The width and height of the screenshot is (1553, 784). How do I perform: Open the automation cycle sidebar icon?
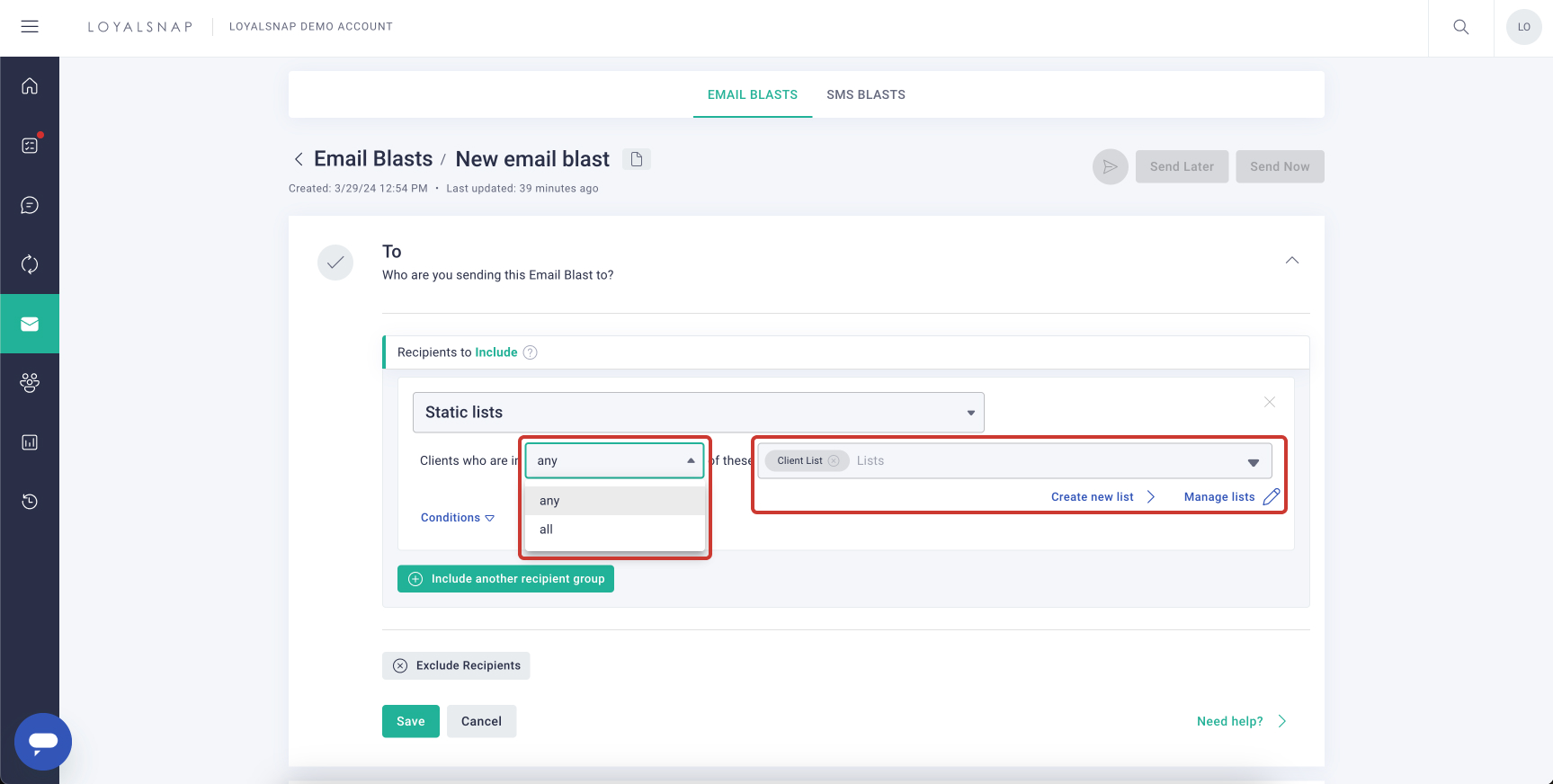(x=30, y=264)
